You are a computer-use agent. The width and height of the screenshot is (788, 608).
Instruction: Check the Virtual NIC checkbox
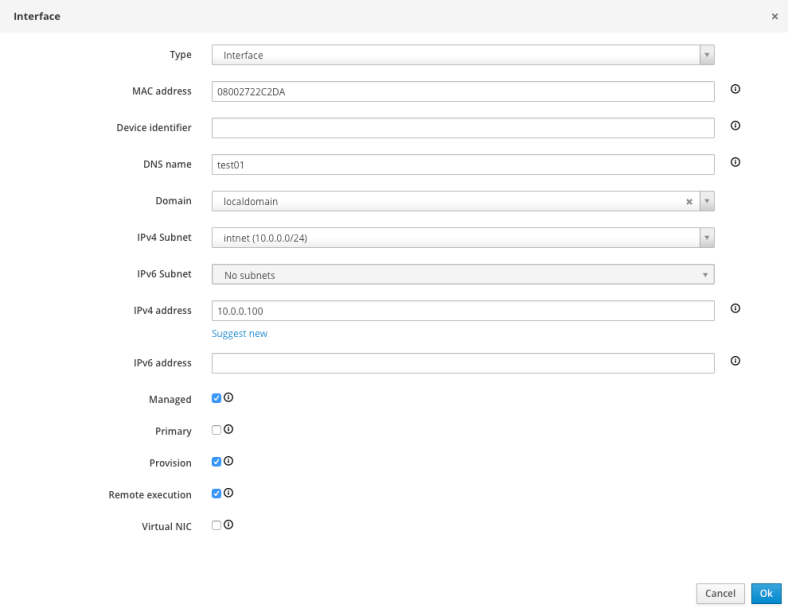216,525
